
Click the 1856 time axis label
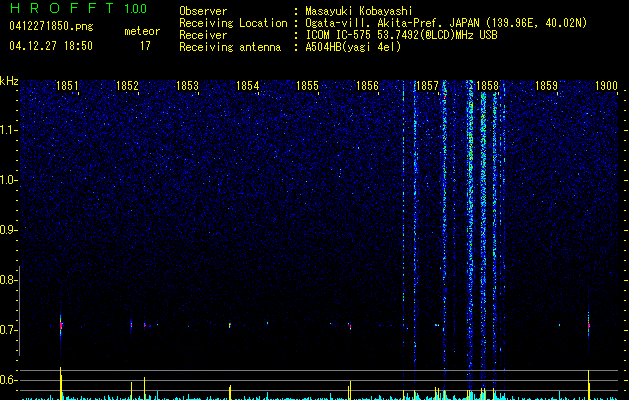pos(367,86)
